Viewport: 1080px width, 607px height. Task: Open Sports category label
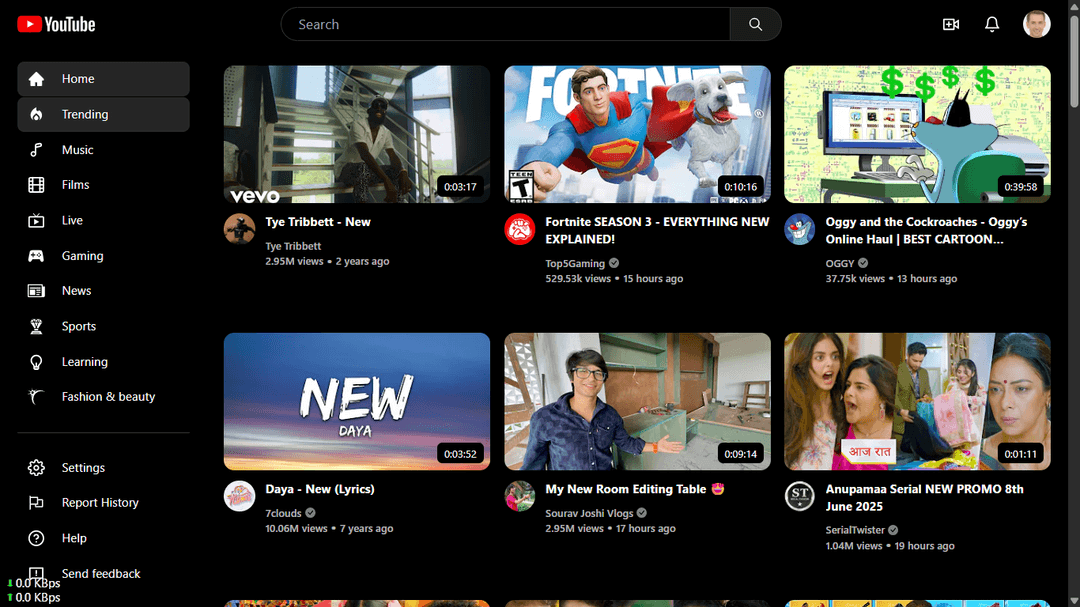point(79,327)
